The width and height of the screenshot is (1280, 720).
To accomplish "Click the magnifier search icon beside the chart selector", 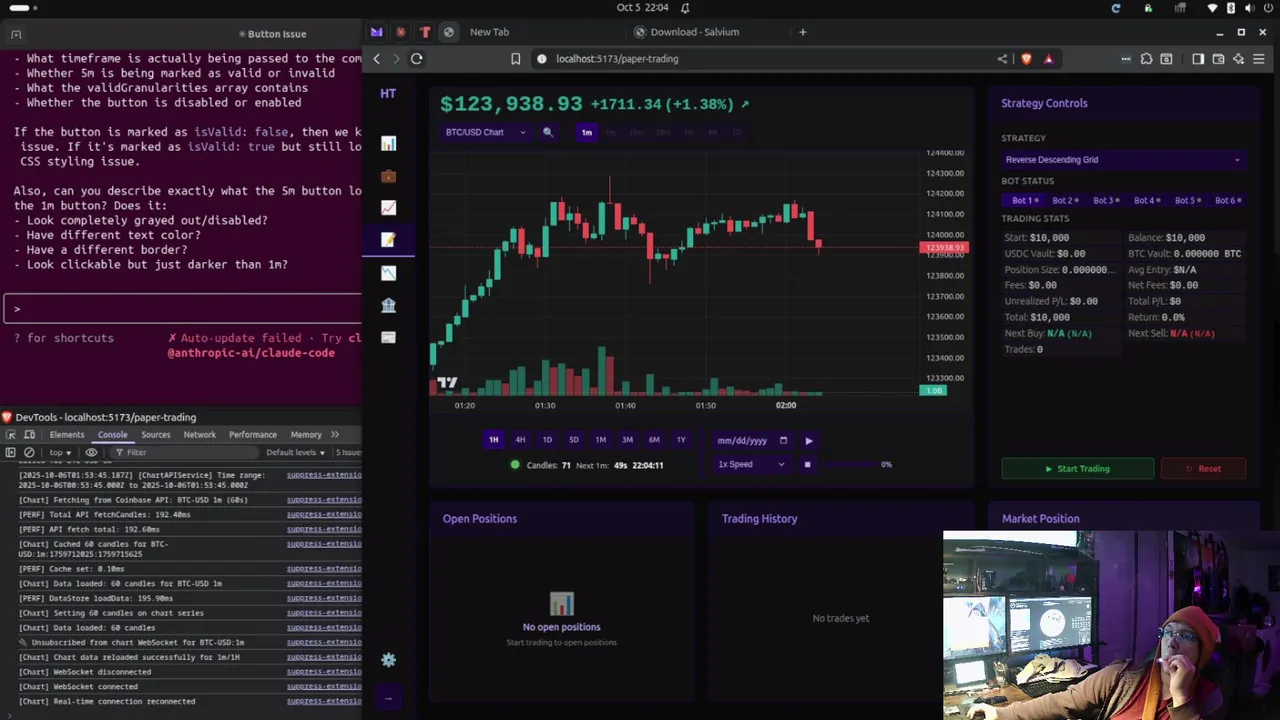I will coord(547,132).
